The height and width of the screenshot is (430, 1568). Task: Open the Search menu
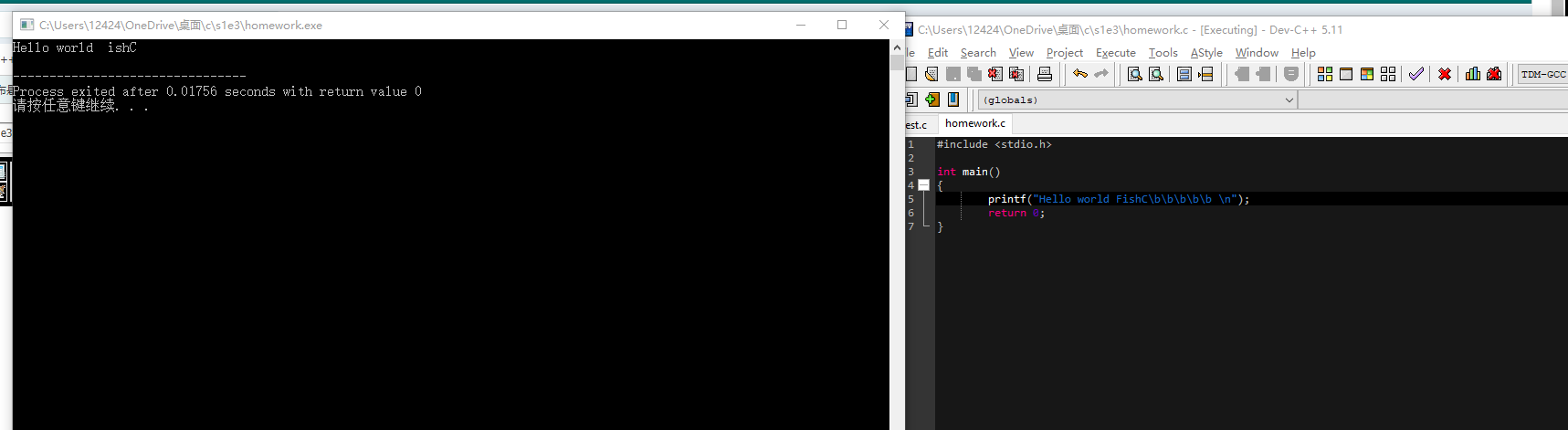click(x=978, y=53)
